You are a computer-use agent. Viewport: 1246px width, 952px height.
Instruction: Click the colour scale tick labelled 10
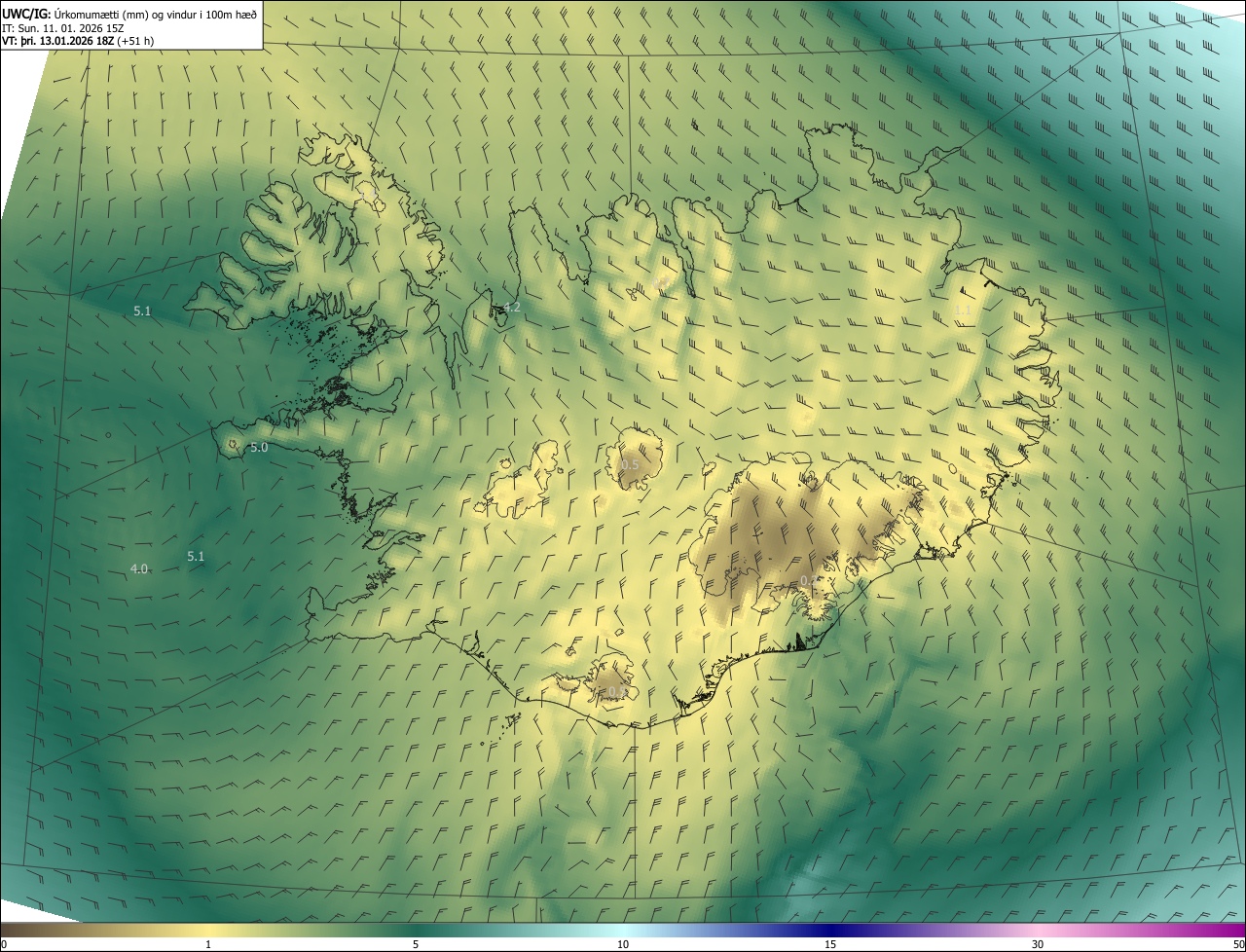[623, 944]
